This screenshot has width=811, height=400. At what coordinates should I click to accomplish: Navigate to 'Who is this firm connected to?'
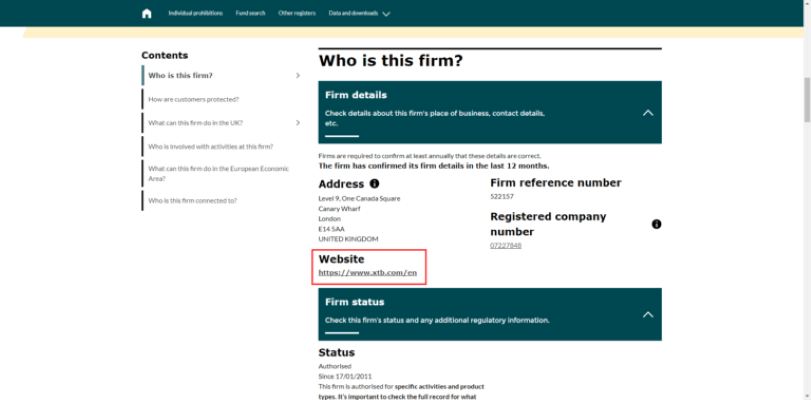coord(192,200)
